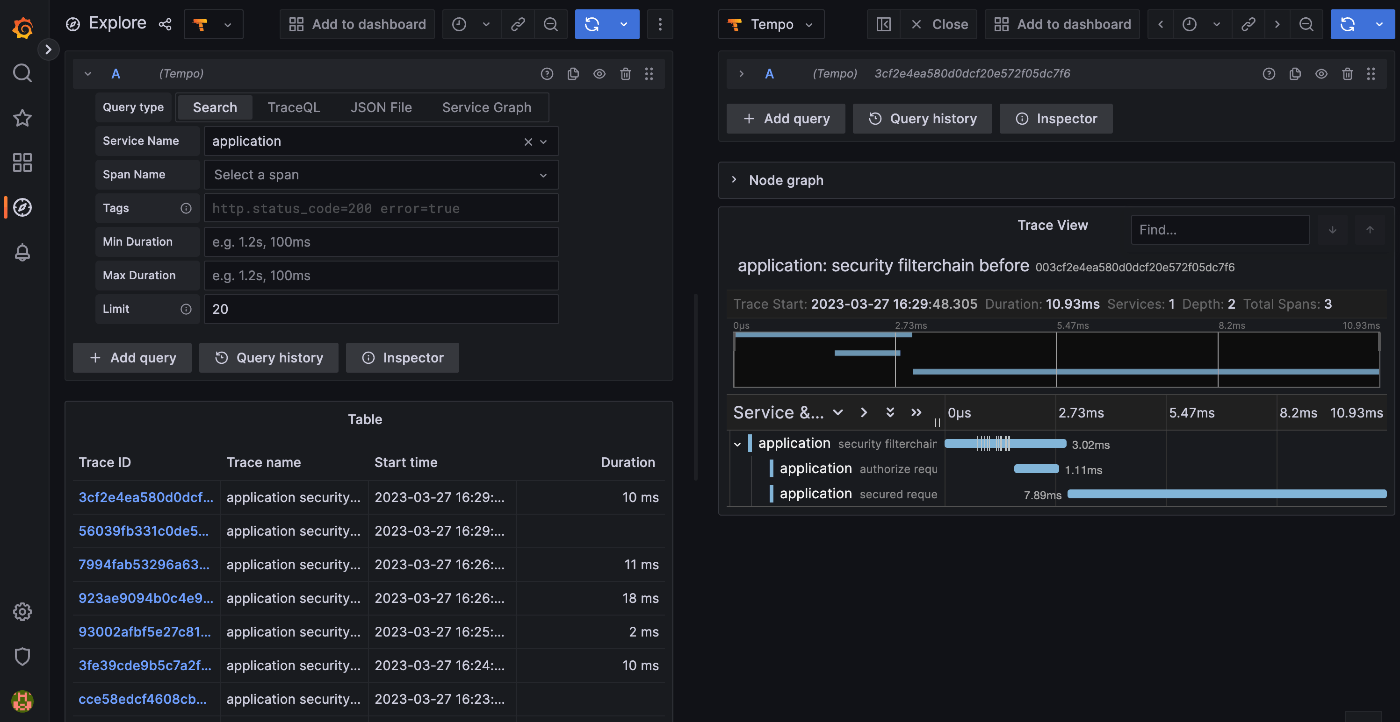
Task: Shift time range backwards in right pane
Action: click(1161, 24)
